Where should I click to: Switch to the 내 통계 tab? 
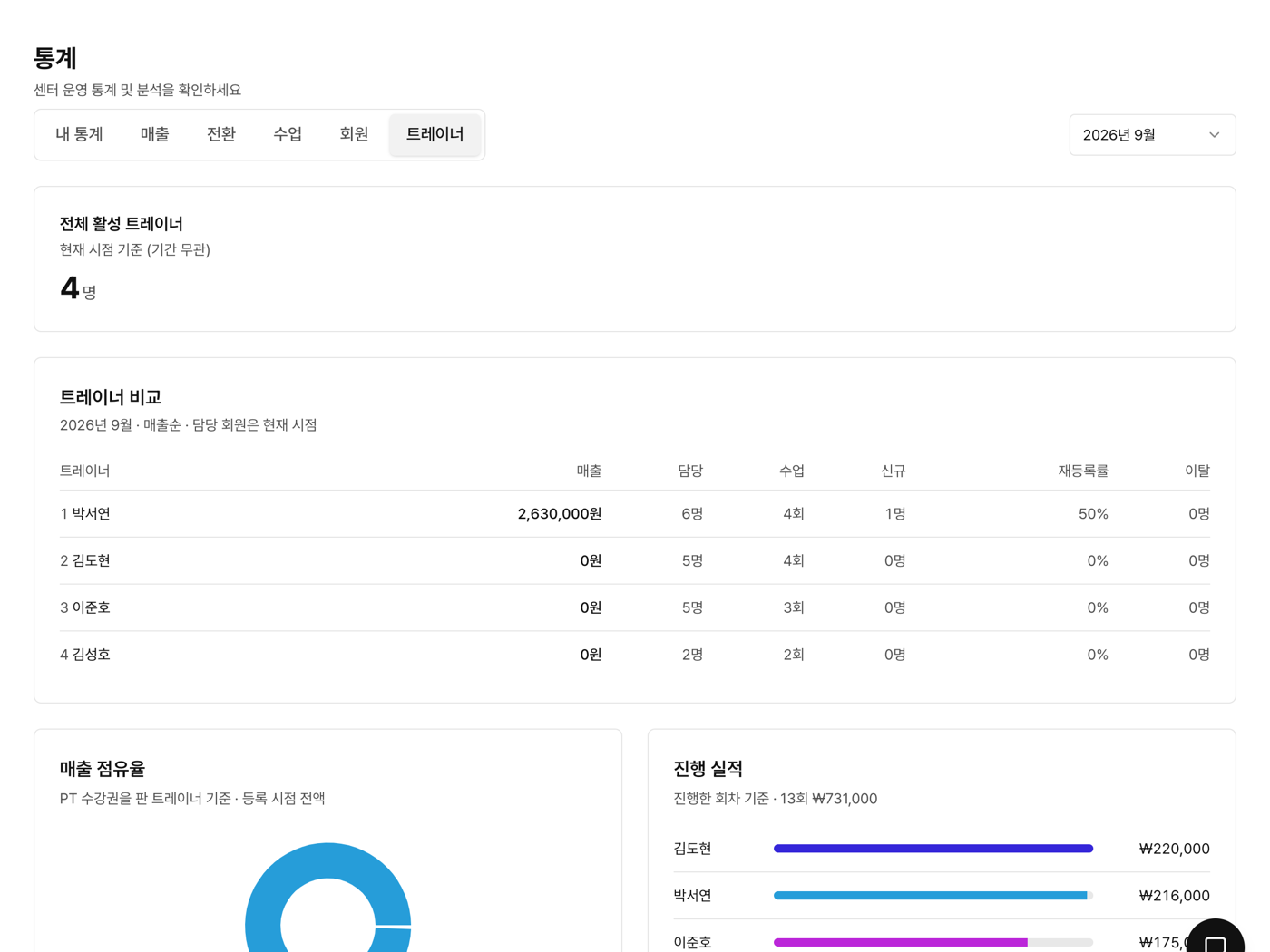(79, 135)
